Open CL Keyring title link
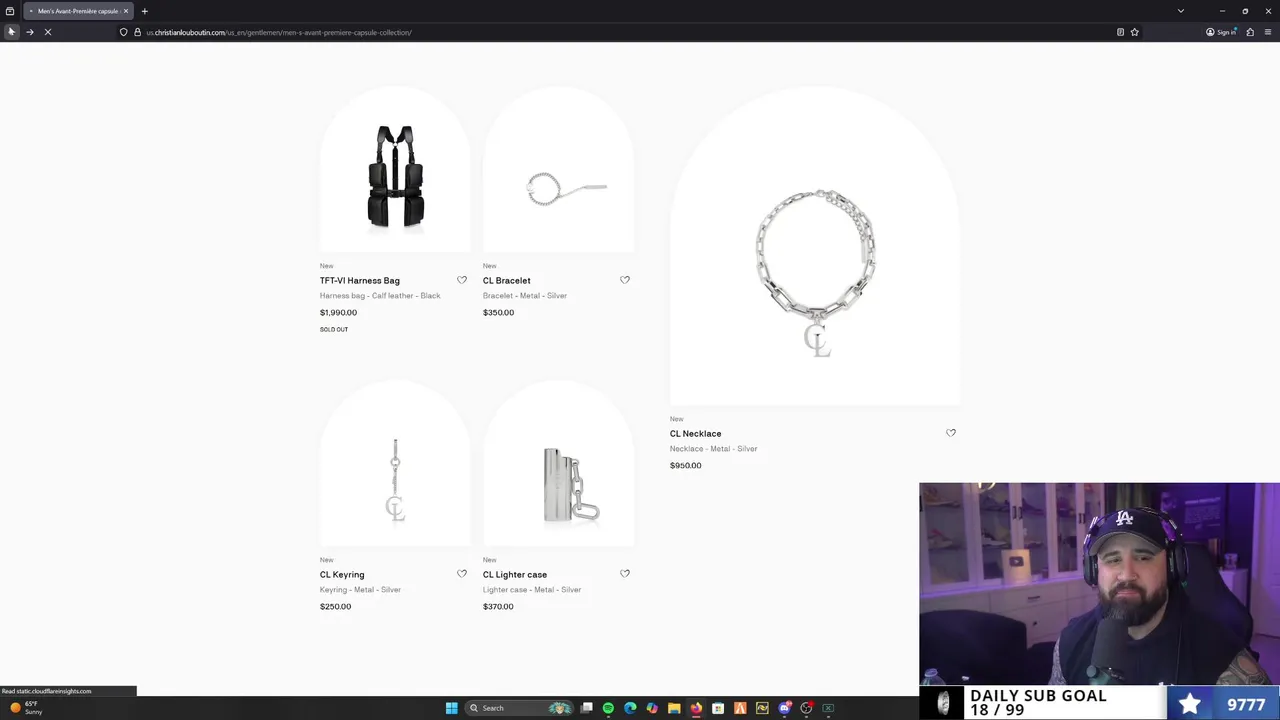The image size is (1280, 720). pos(342,575)
